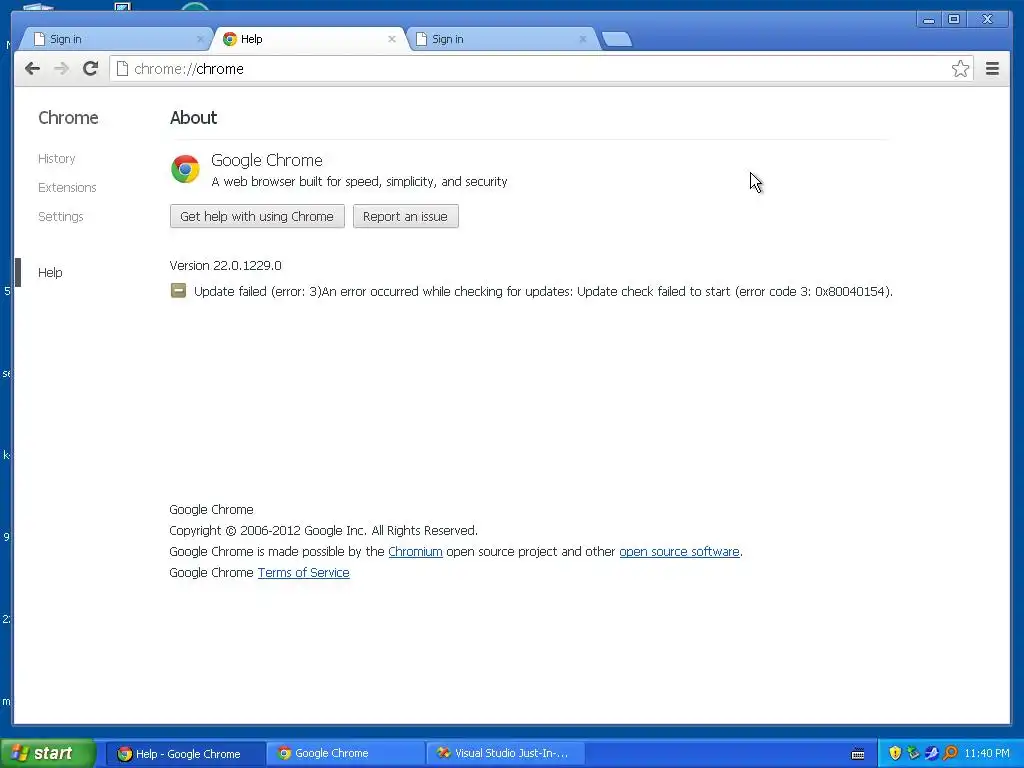Open the Terms of Service link
This screenshot has height=768, width=1024.
[304, 572]
